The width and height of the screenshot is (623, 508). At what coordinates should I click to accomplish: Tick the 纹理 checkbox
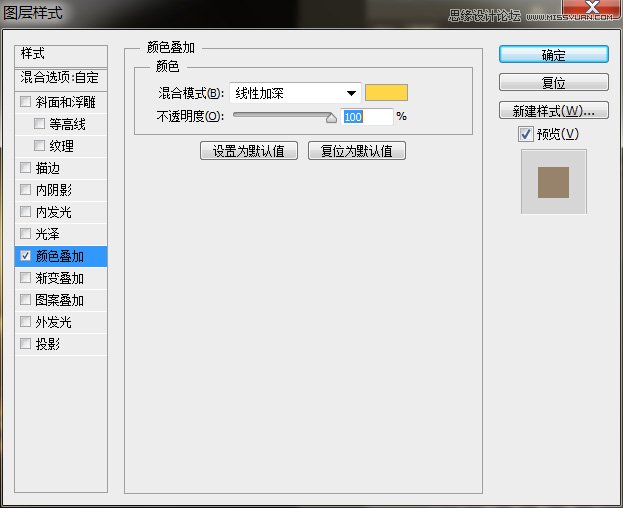pos(39,145)
